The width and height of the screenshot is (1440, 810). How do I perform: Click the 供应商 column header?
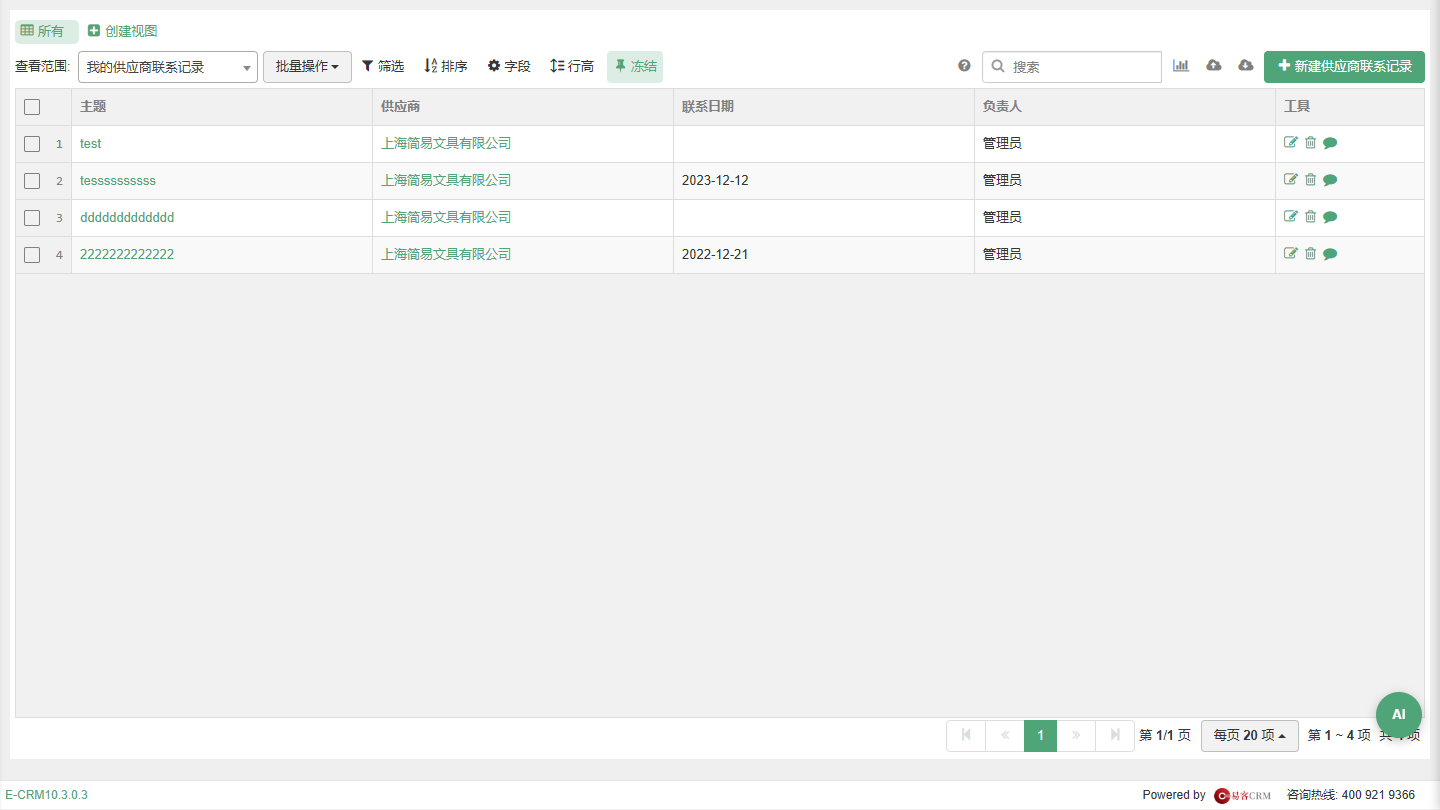pos(523,107)
